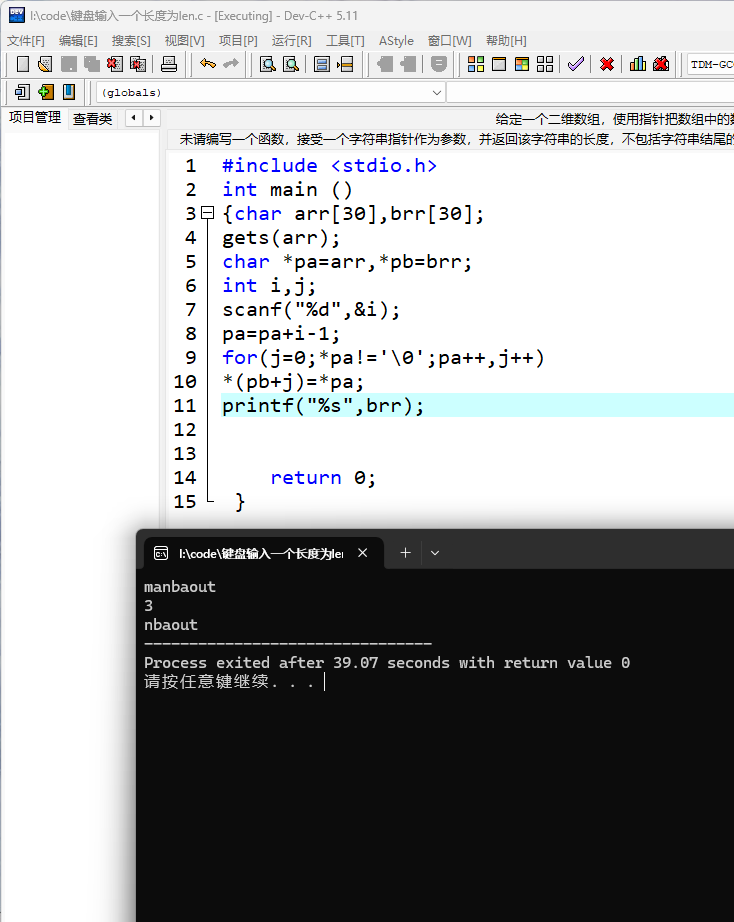The image size is (734, 922).
Task: Click the Open file icon
Action: [45, 64]
